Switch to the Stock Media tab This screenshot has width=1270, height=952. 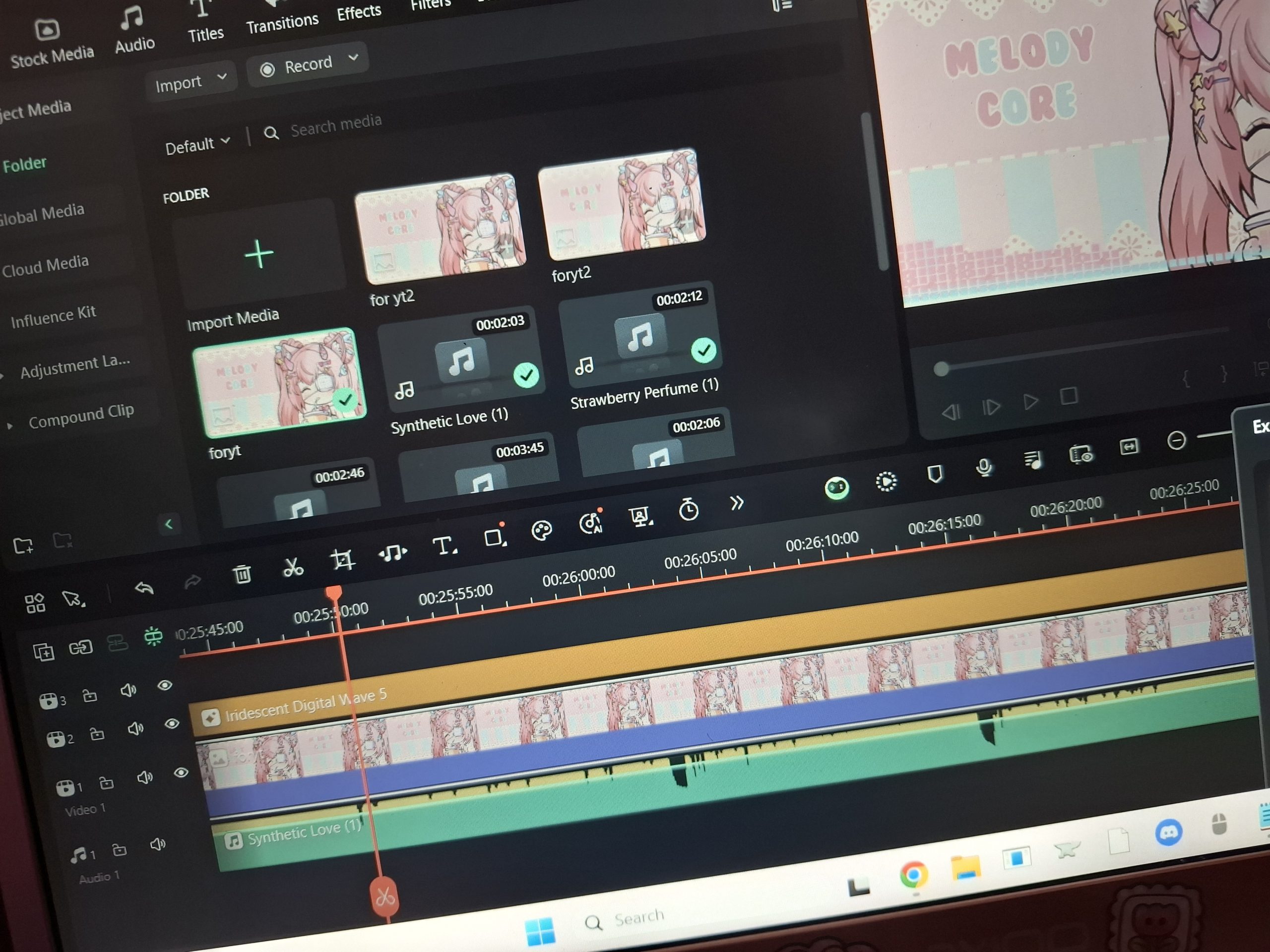(51, 44)
